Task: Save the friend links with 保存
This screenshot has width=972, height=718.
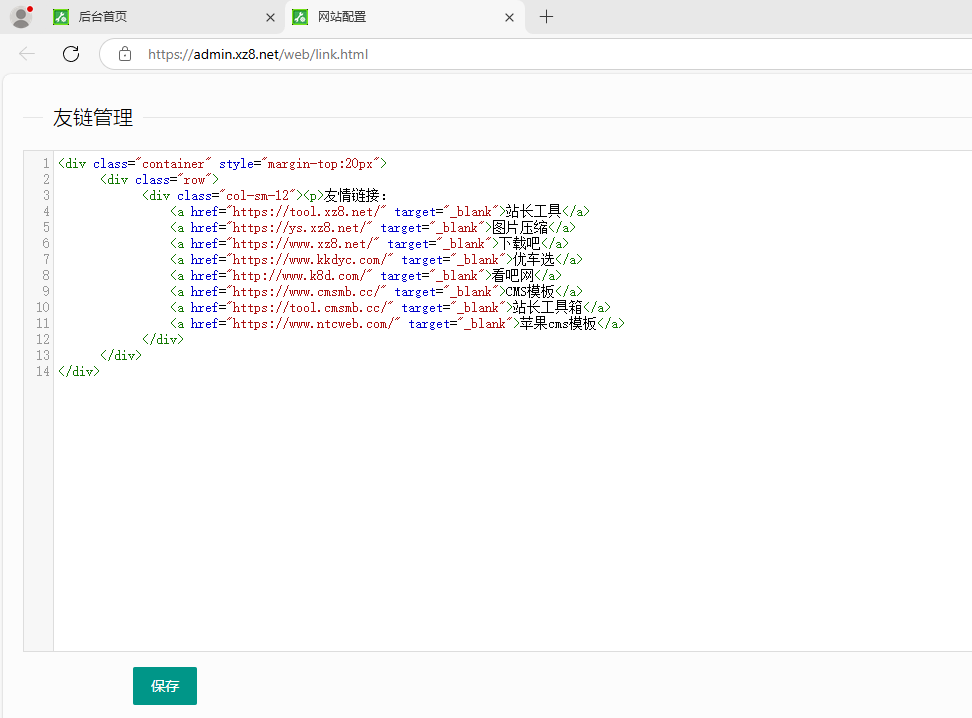Action: [165, 686]
